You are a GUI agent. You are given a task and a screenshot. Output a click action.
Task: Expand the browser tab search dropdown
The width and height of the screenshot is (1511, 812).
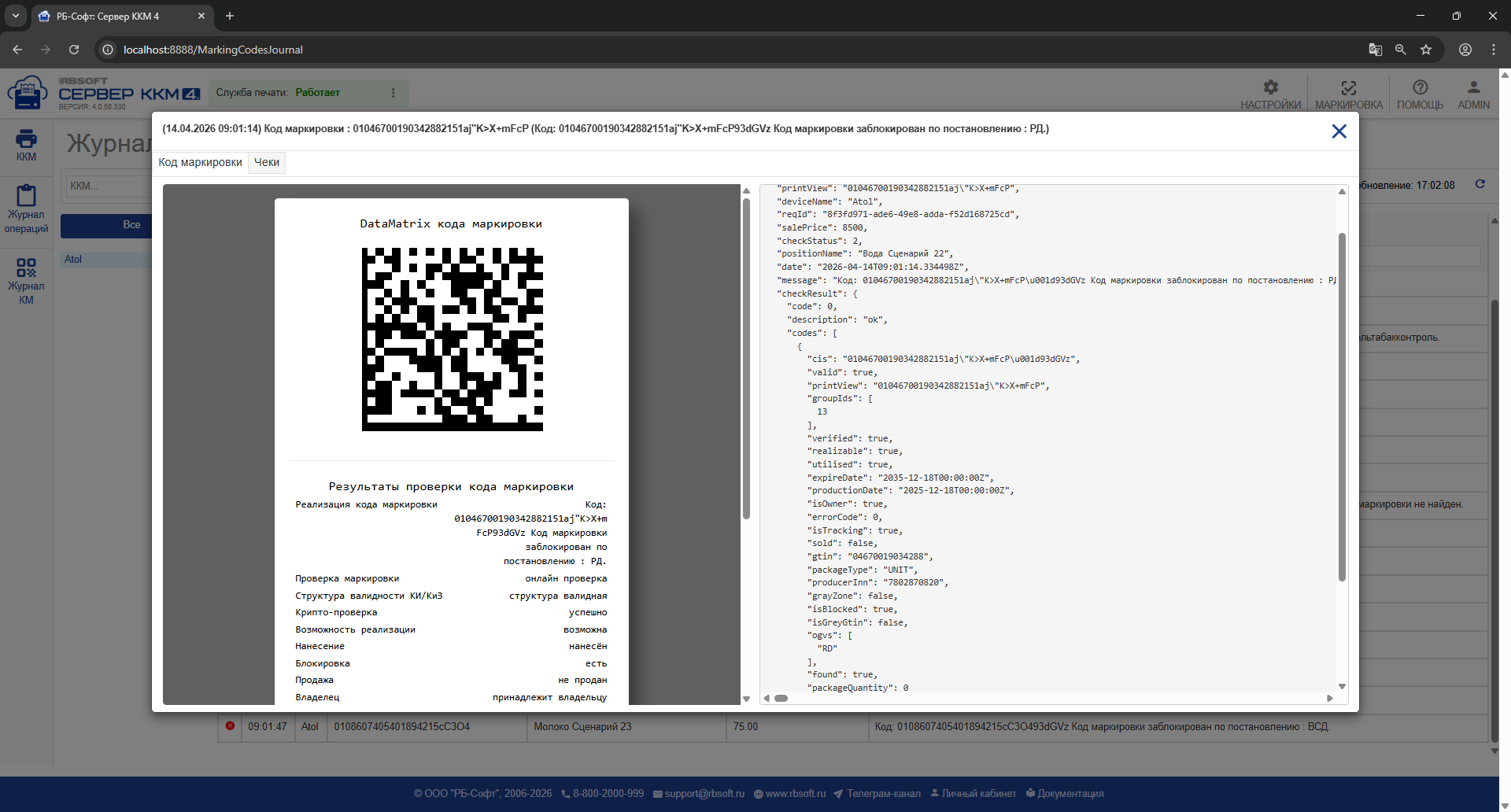[15, 16]
